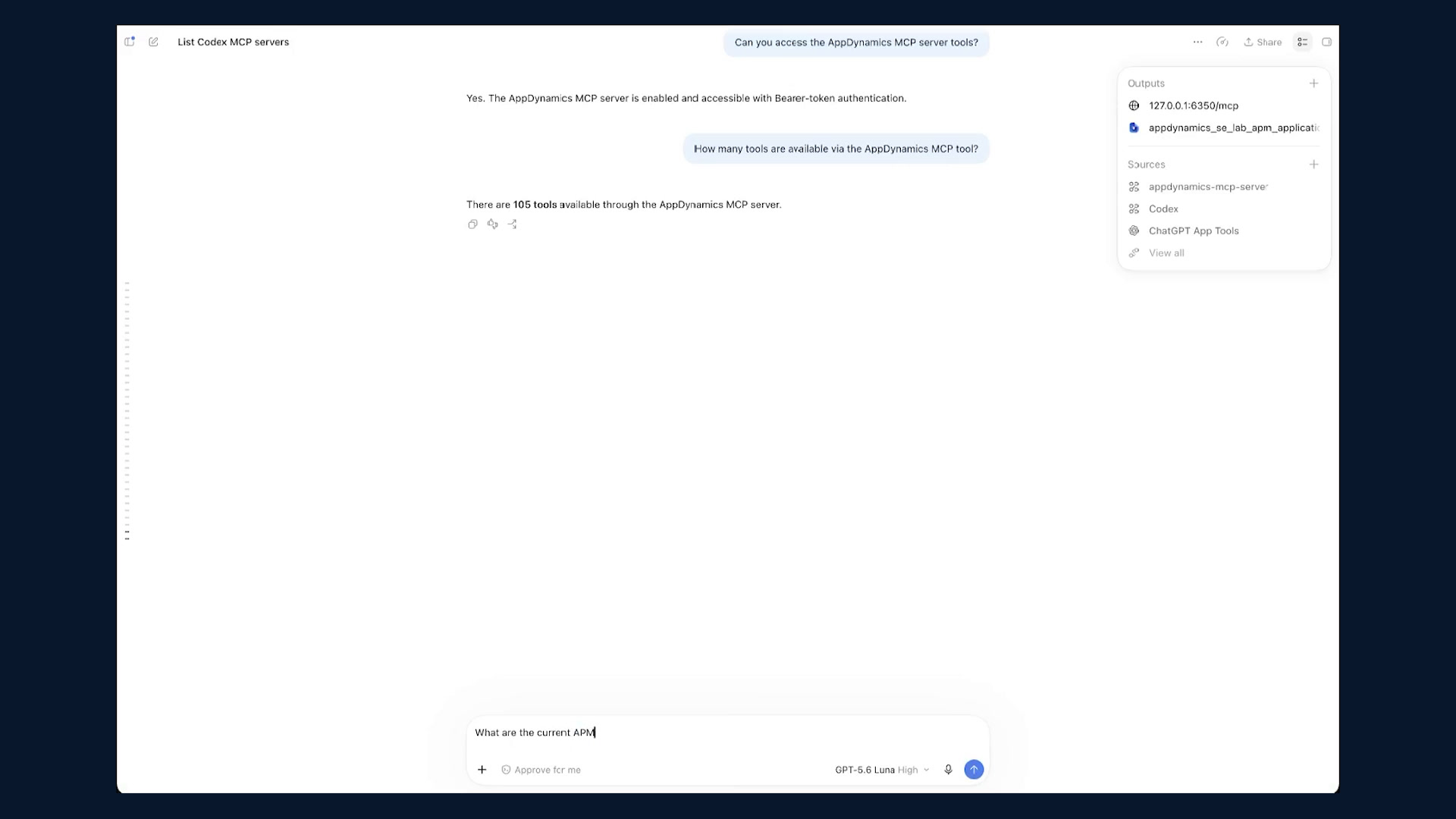Toggle Approve for me option
This screenshot has height=819, width=1456.
[x=541, y=770]
